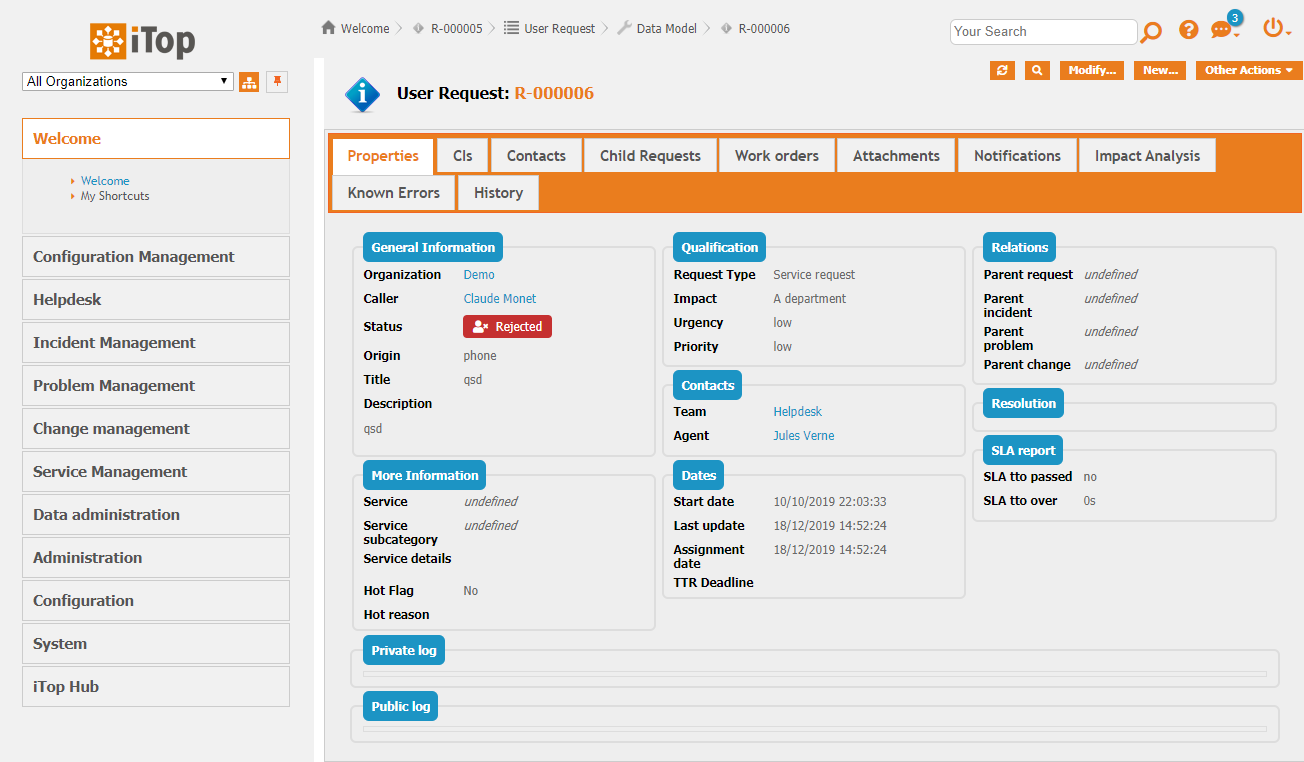Open the Claude Monet caller link
The image size is (1304, 762).
(499, 299)
